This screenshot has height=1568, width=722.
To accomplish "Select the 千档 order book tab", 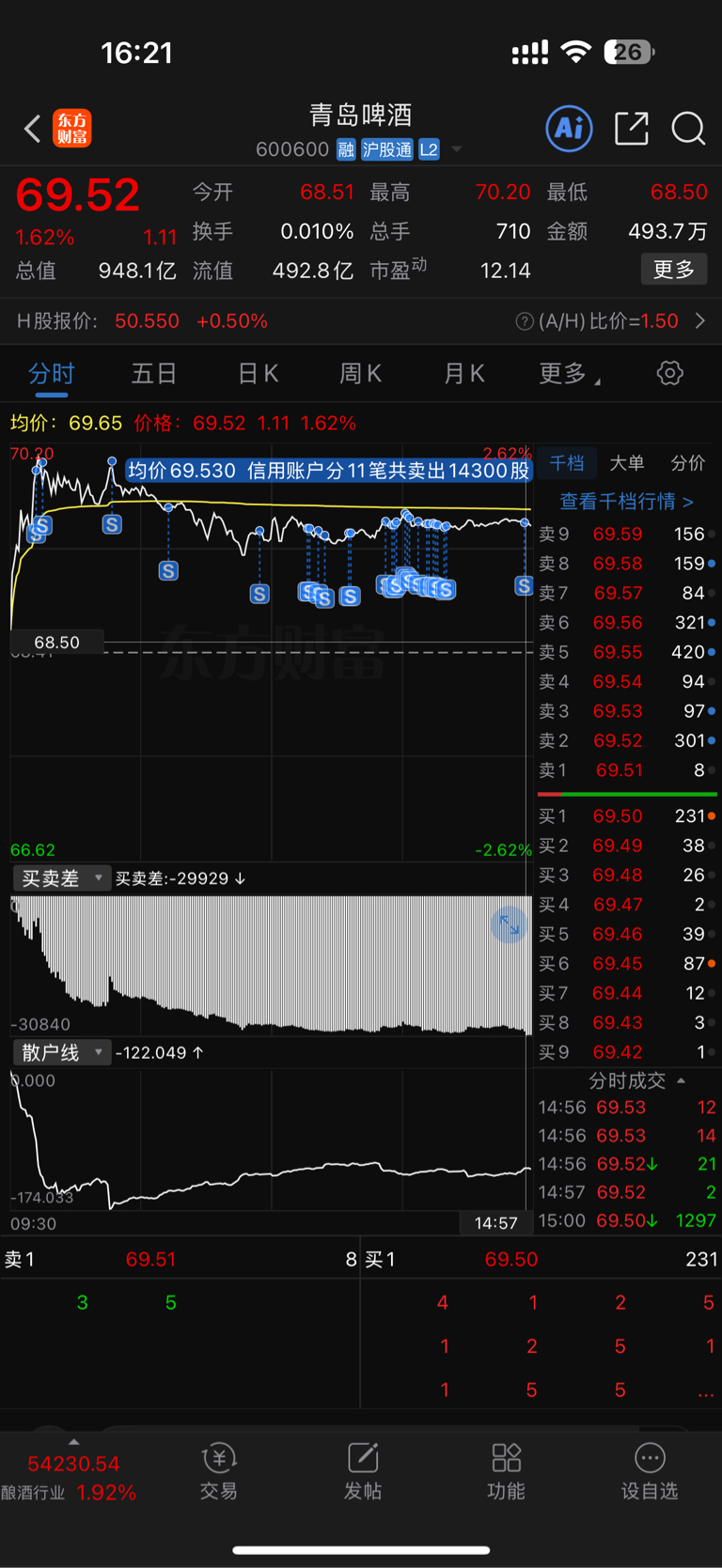I will tap(567, 463).
